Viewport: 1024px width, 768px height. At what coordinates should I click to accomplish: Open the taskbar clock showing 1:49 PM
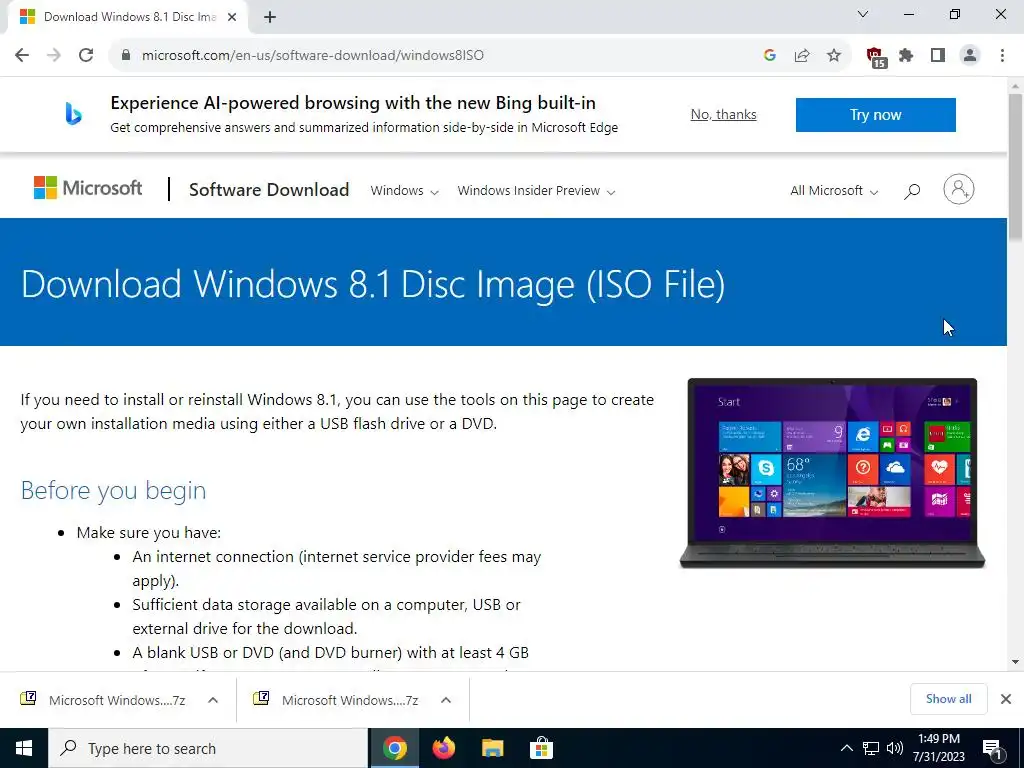point(938,748)
